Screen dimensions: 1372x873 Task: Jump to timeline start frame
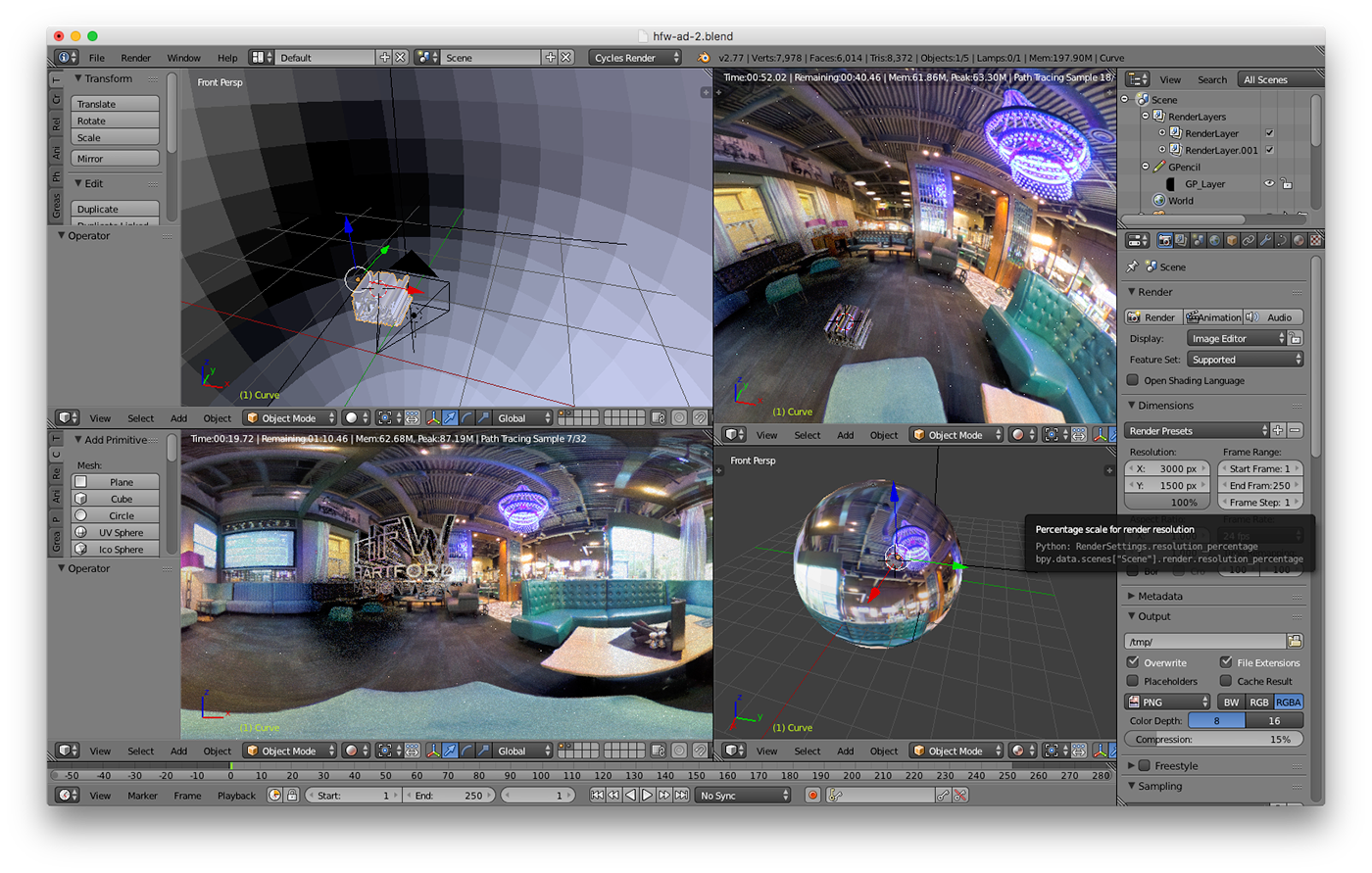coord(597,796)
